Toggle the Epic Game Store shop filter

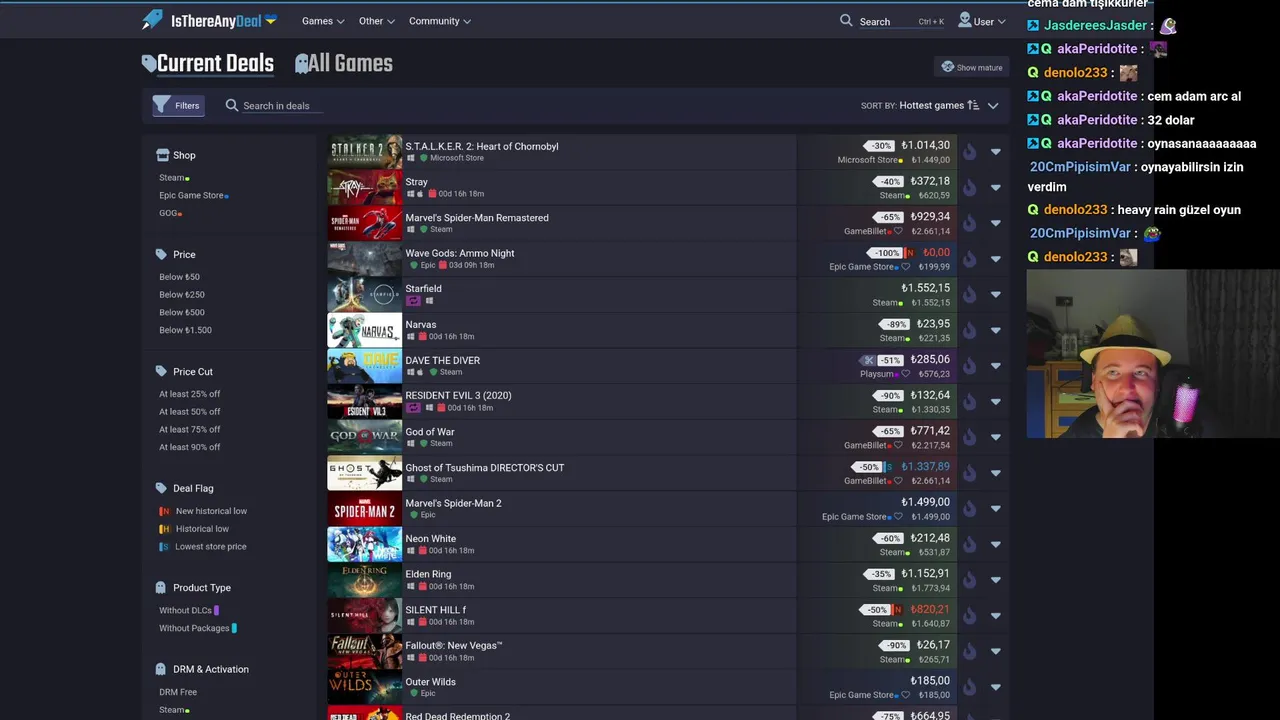tap(194, 196)
